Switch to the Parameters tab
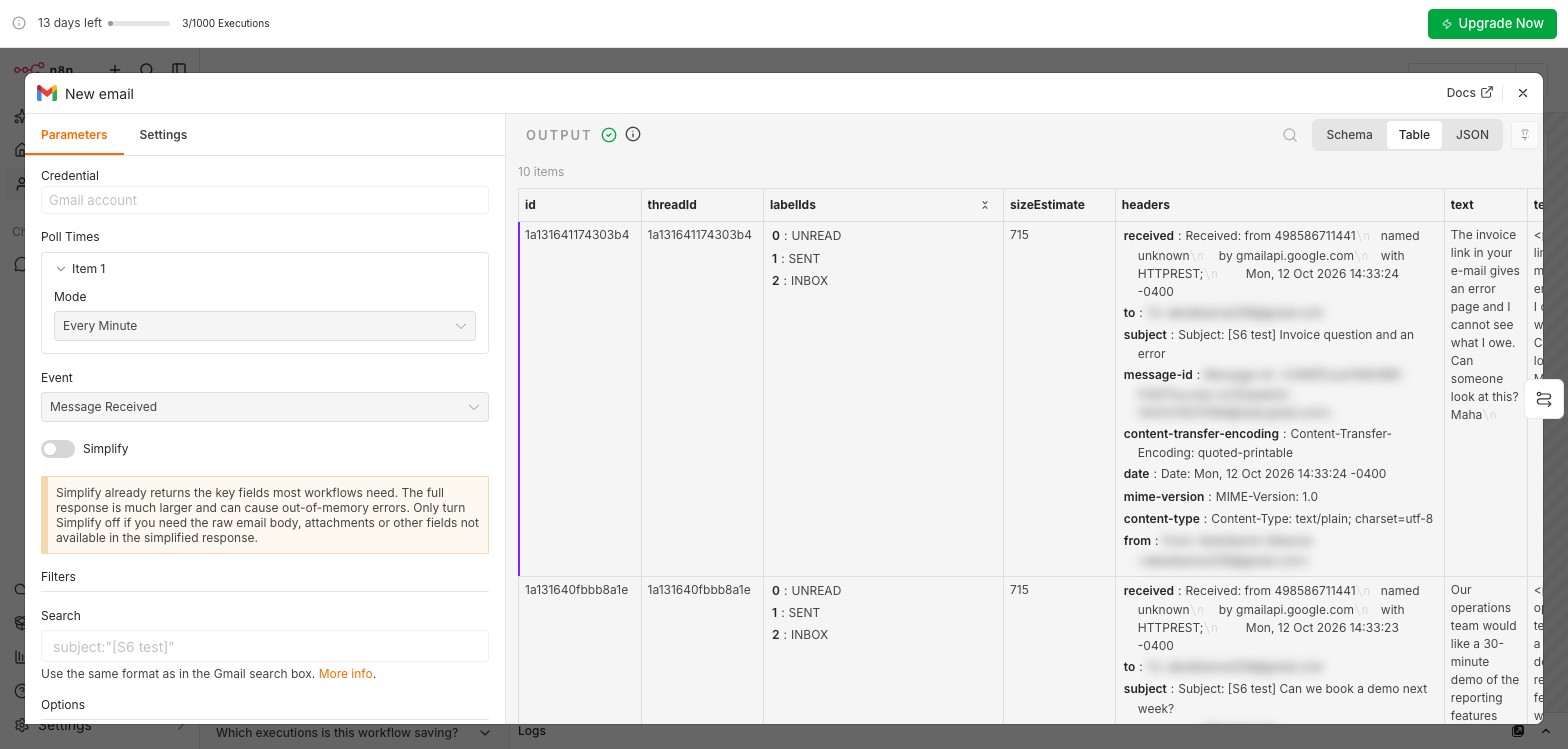The height and width of the screenshot is (749, 1568). tap(74, 135)
